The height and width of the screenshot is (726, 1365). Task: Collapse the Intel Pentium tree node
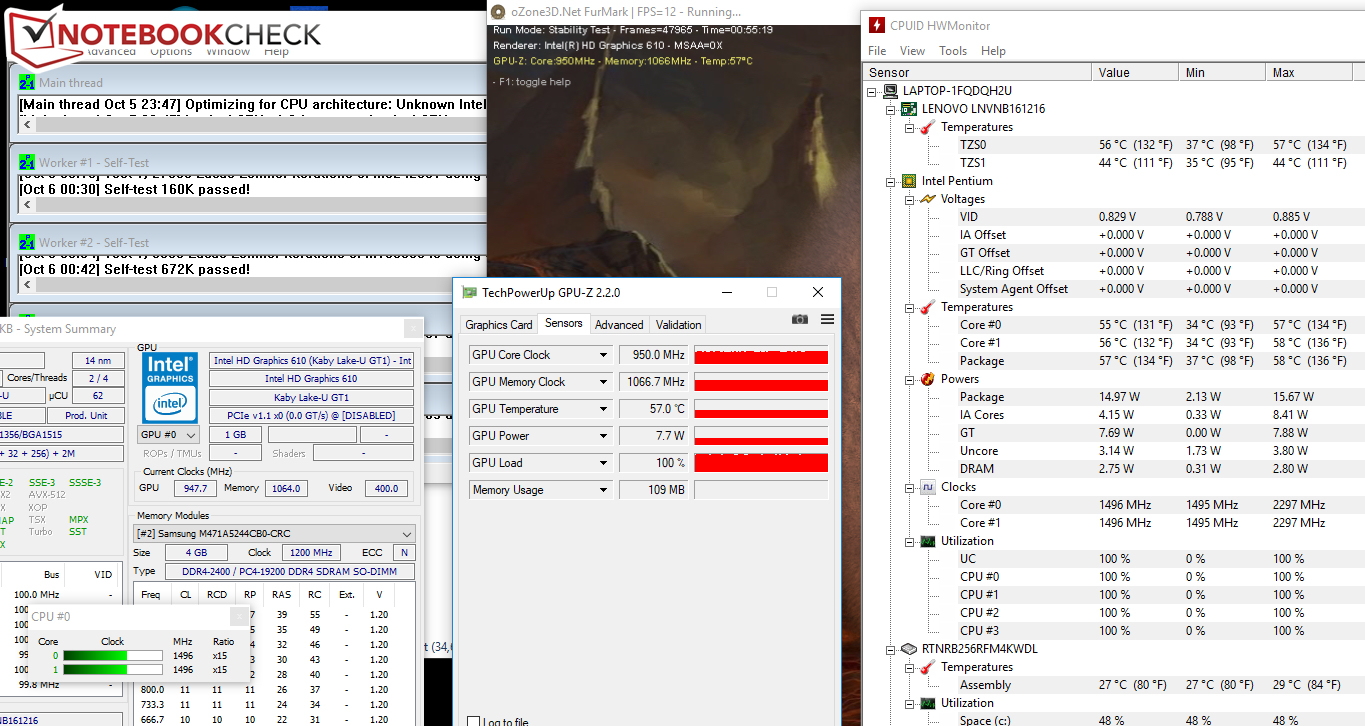(x=890, y=181)
